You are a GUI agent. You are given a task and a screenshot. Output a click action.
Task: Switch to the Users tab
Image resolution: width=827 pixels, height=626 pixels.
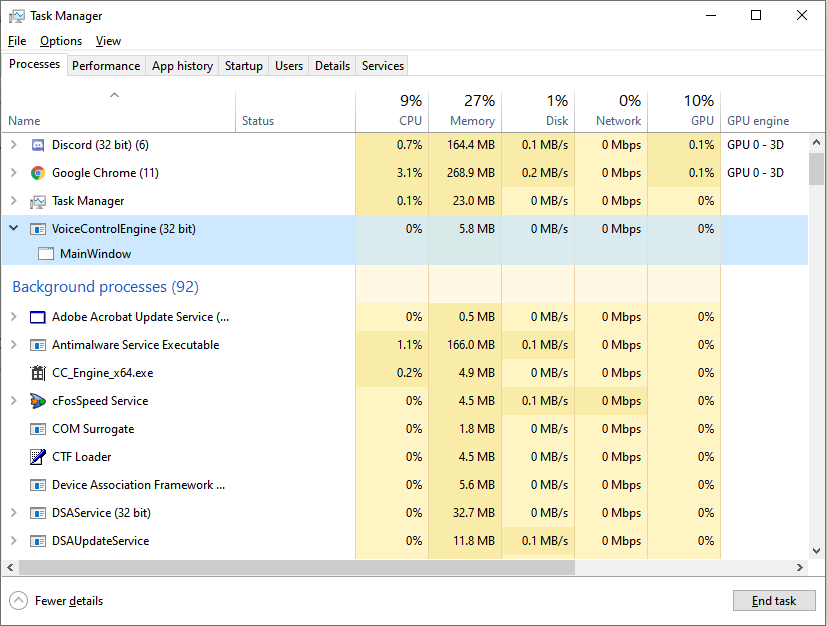289,66
